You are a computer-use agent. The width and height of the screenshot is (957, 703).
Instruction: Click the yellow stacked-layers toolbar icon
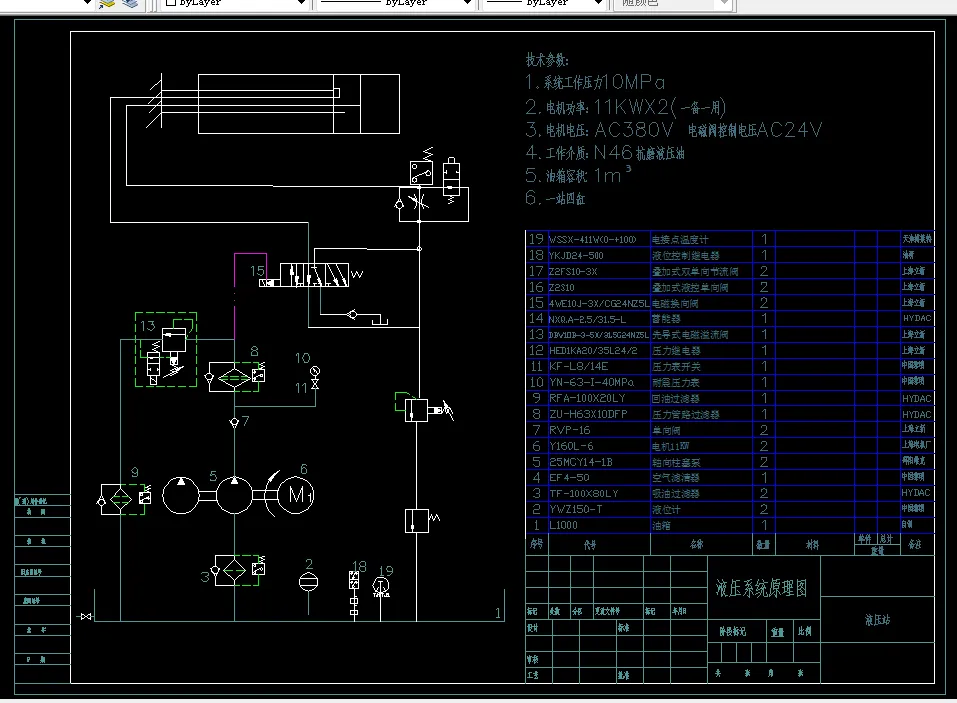107,4
